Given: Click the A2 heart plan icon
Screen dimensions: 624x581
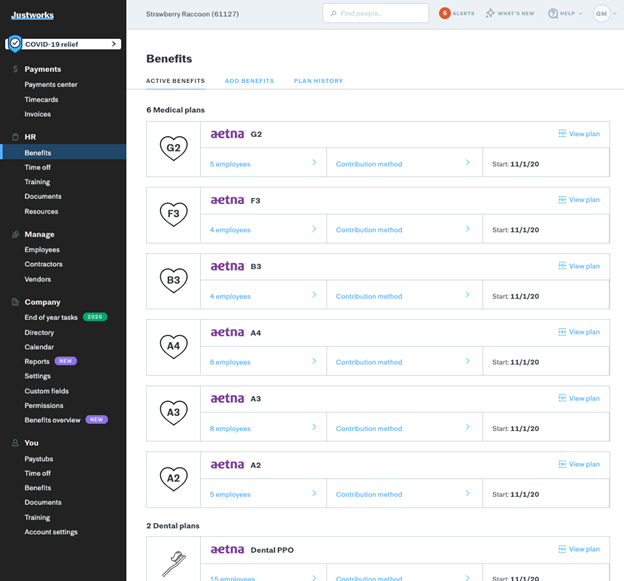Looking at the screenshot, I should [174, 478].
